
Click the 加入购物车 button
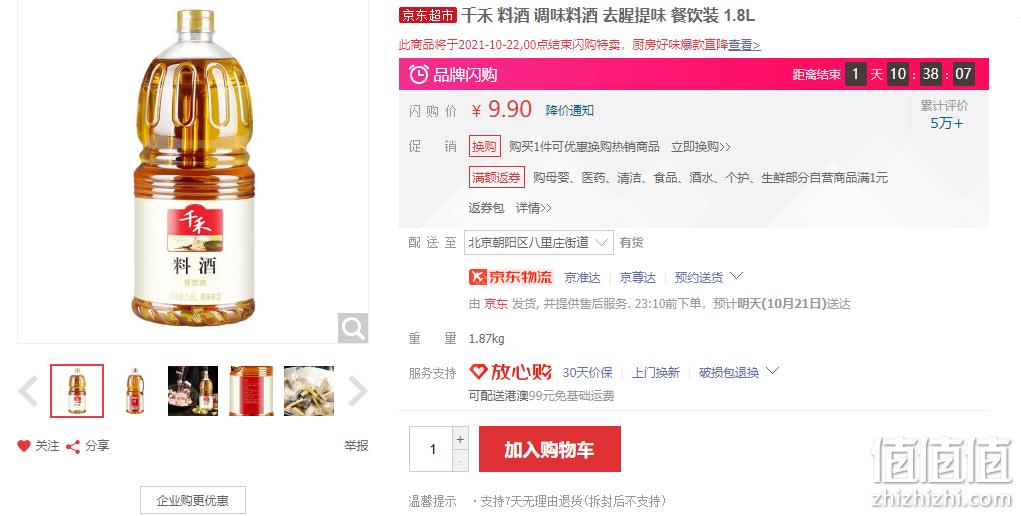pos(550,449)
